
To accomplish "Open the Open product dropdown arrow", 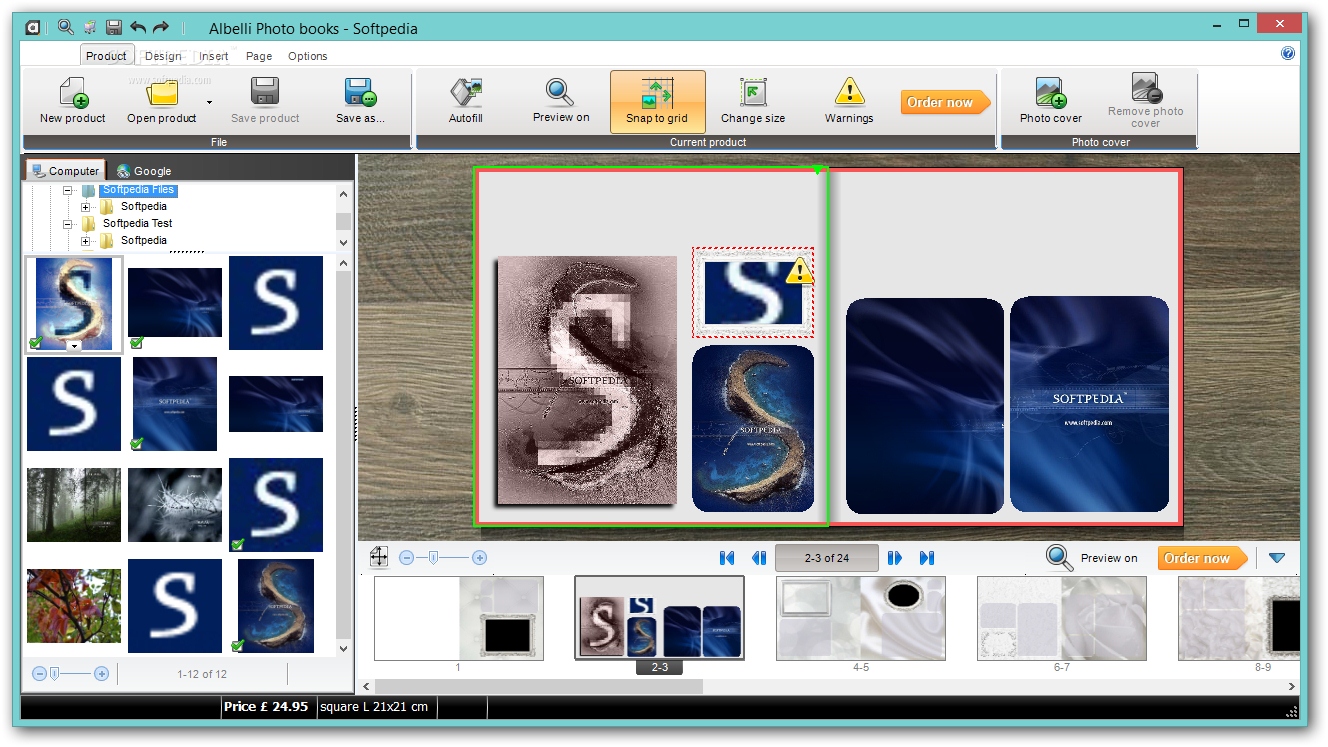I will click(209, 102).
